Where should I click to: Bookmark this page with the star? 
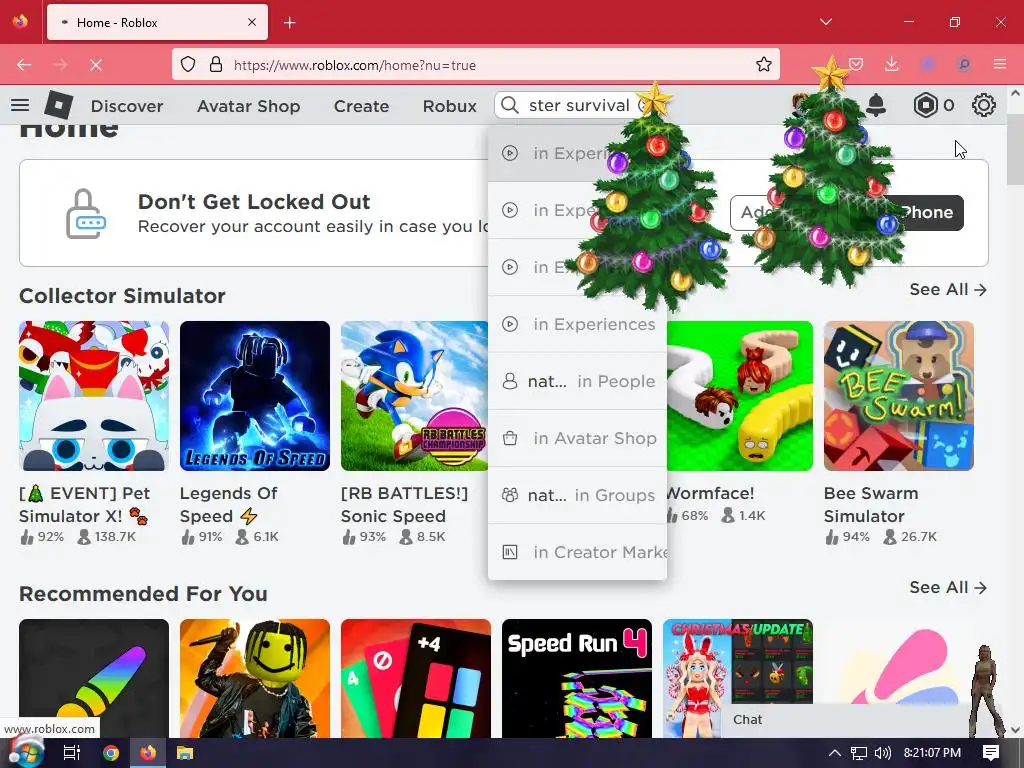(x=763, y=65)
